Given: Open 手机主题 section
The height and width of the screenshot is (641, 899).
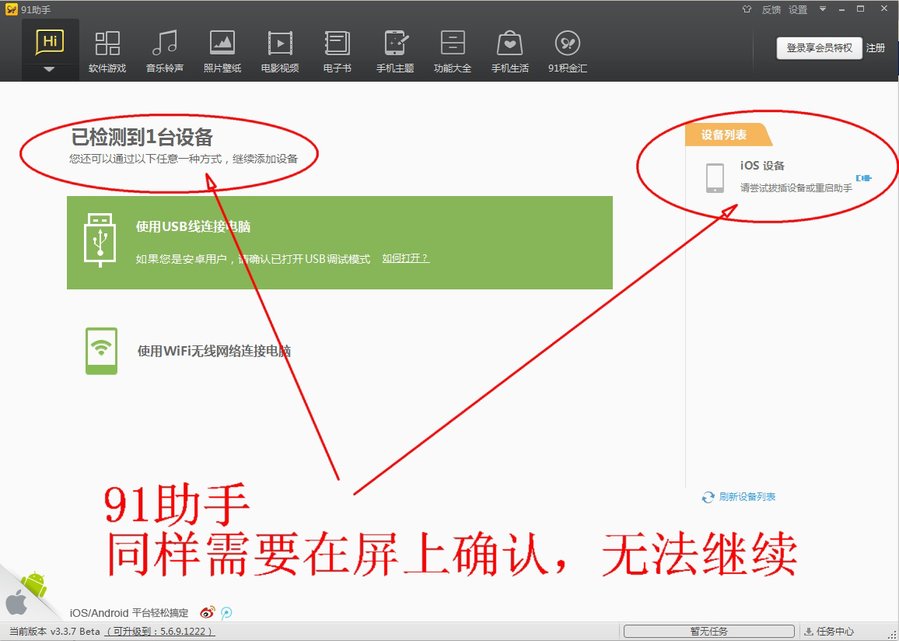Looking at the screenshot, I should click(x=395, y=52).
